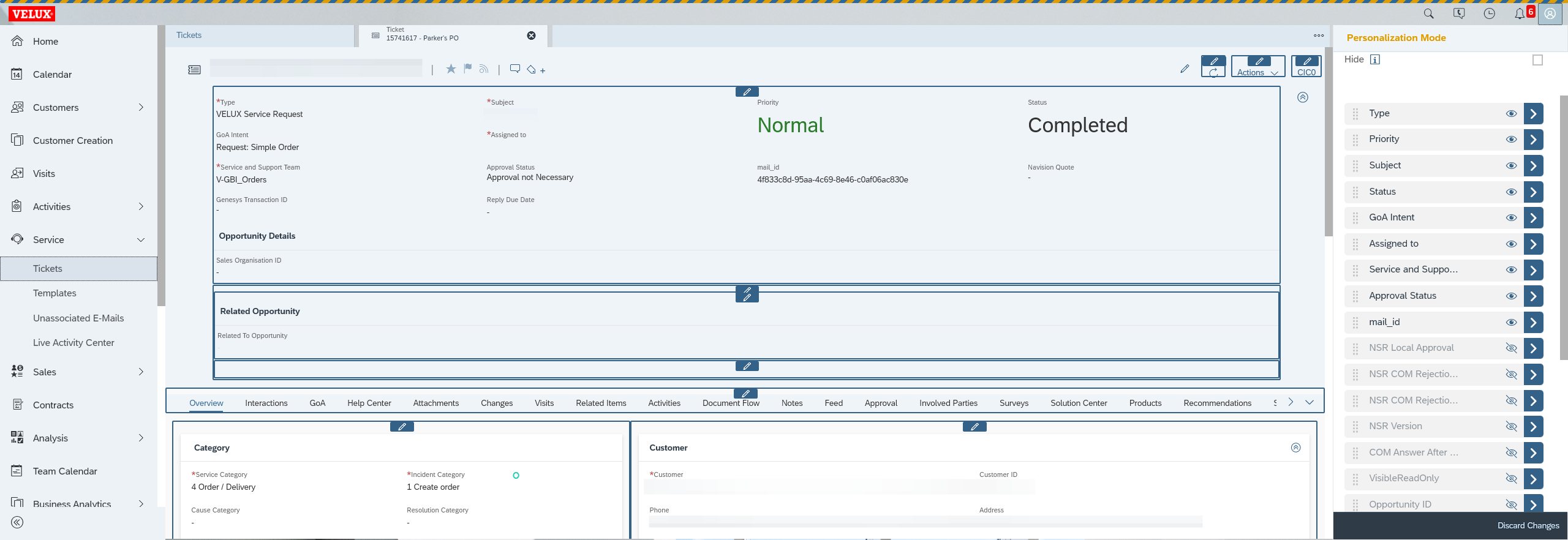
Task: Open Live Activity Center in sidebar
Action: coord(73,343)
